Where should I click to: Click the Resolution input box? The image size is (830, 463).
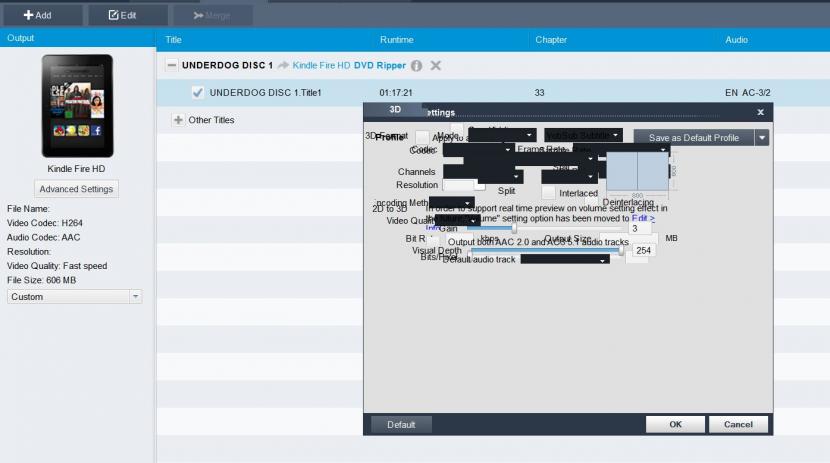click(458, 185)
